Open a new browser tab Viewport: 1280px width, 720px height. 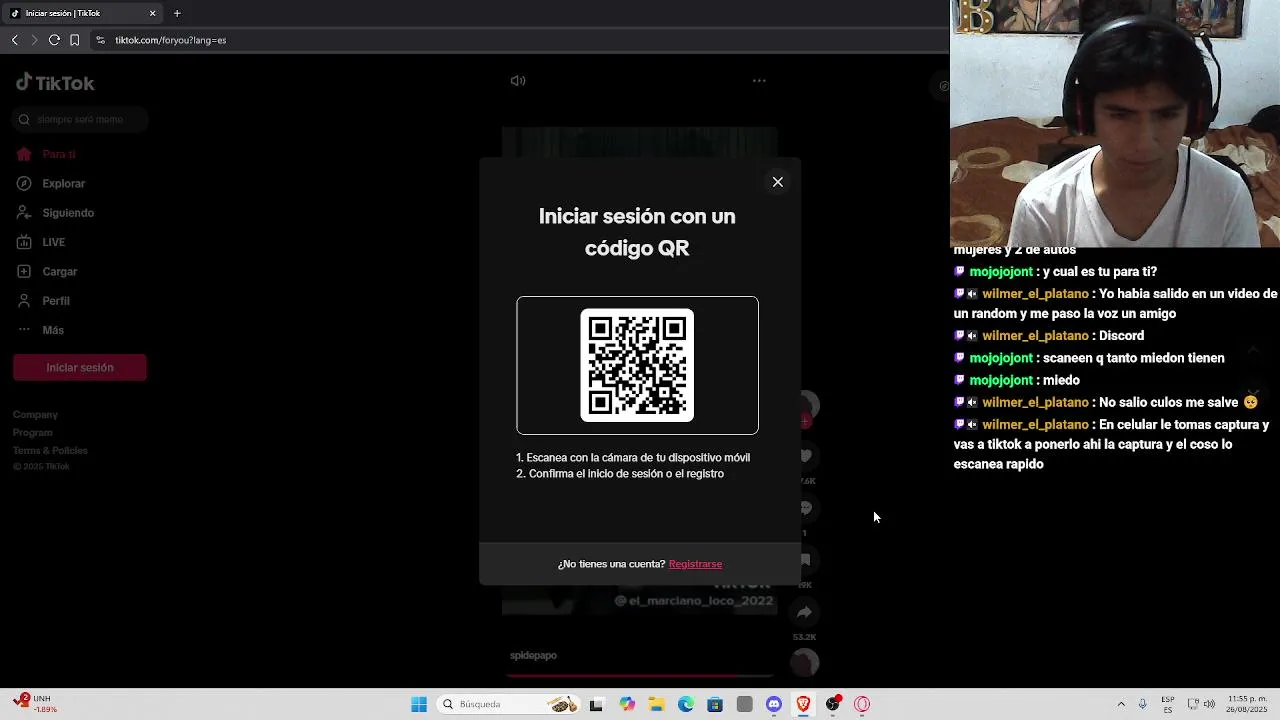[x=177, y=13]
